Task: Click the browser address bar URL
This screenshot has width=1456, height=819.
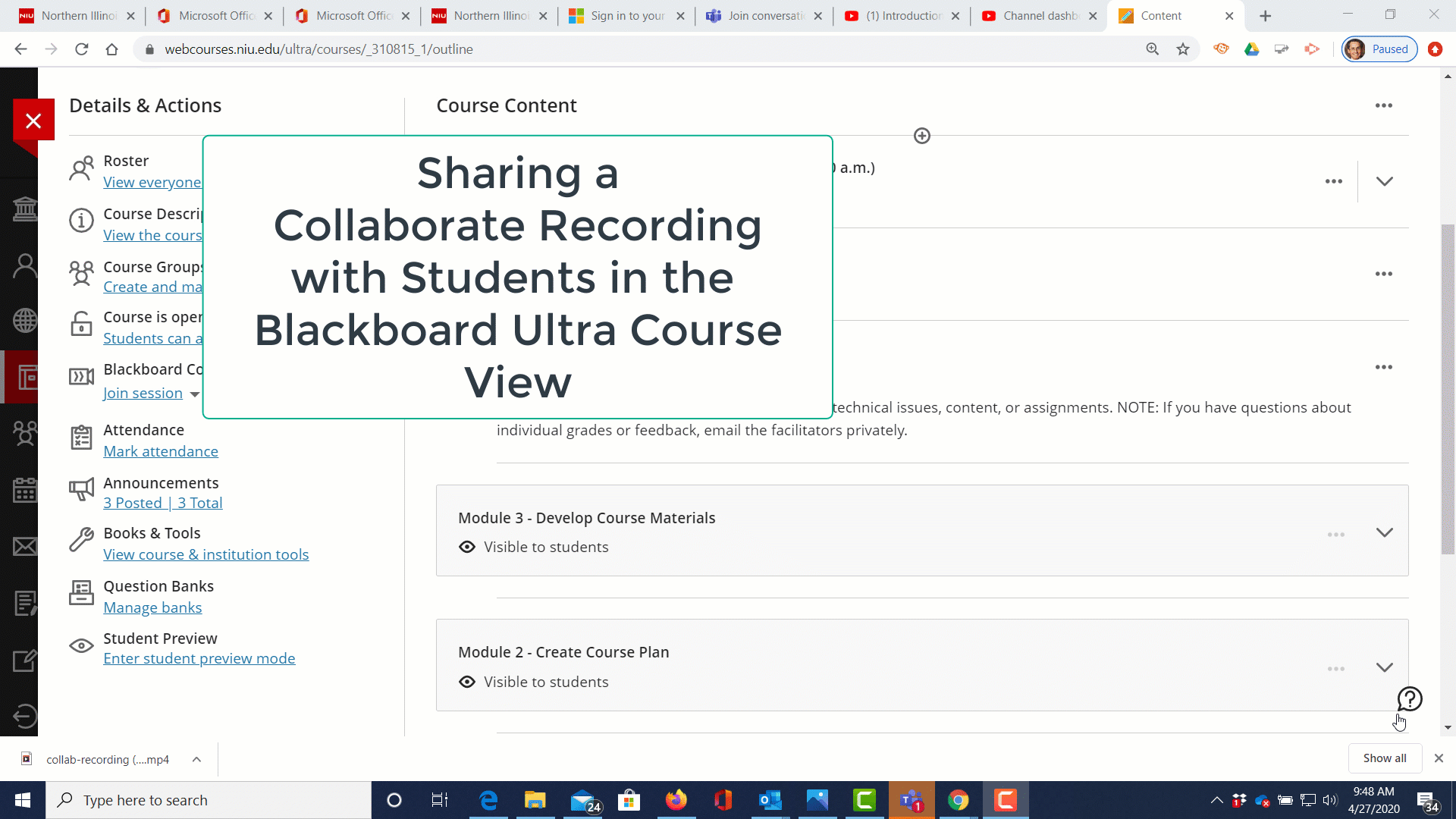Action: pos(318,49)
